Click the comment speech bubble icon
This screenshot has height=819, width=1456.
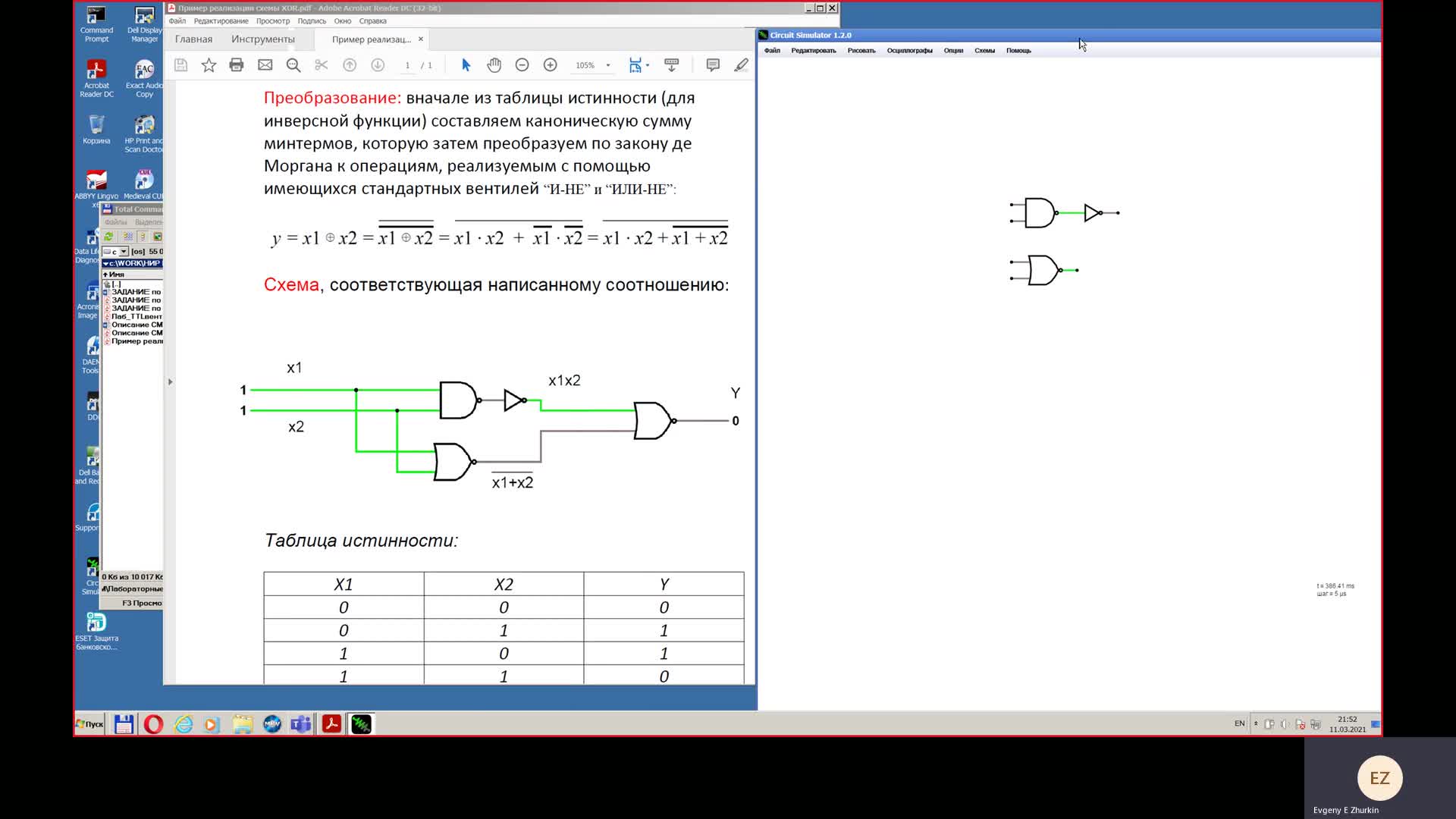713,65
